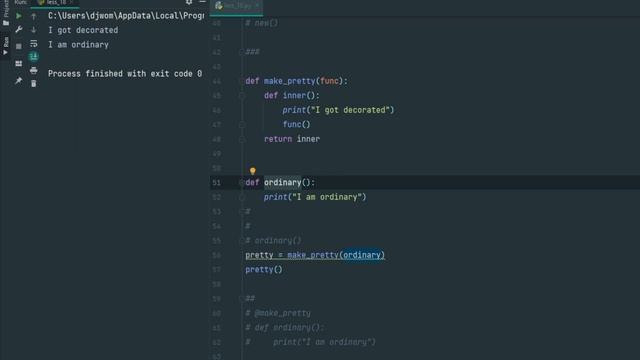Click highlighted 'ordinary' in def line

click(x=282, y=182)
